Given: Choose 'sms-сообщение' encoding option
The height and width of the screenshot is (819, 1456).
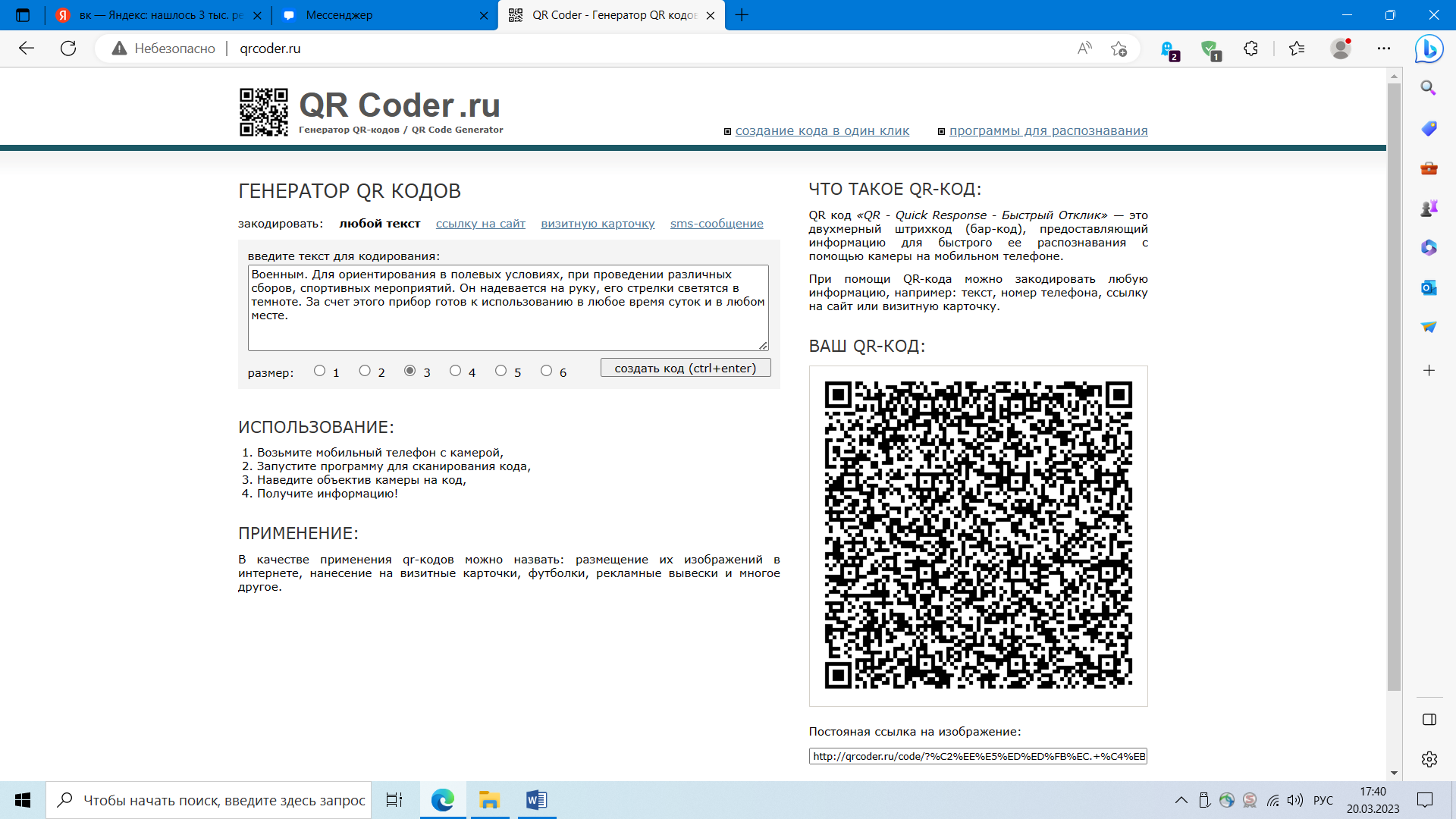Looking at the screenshot, I should click(x=717, y=224).
